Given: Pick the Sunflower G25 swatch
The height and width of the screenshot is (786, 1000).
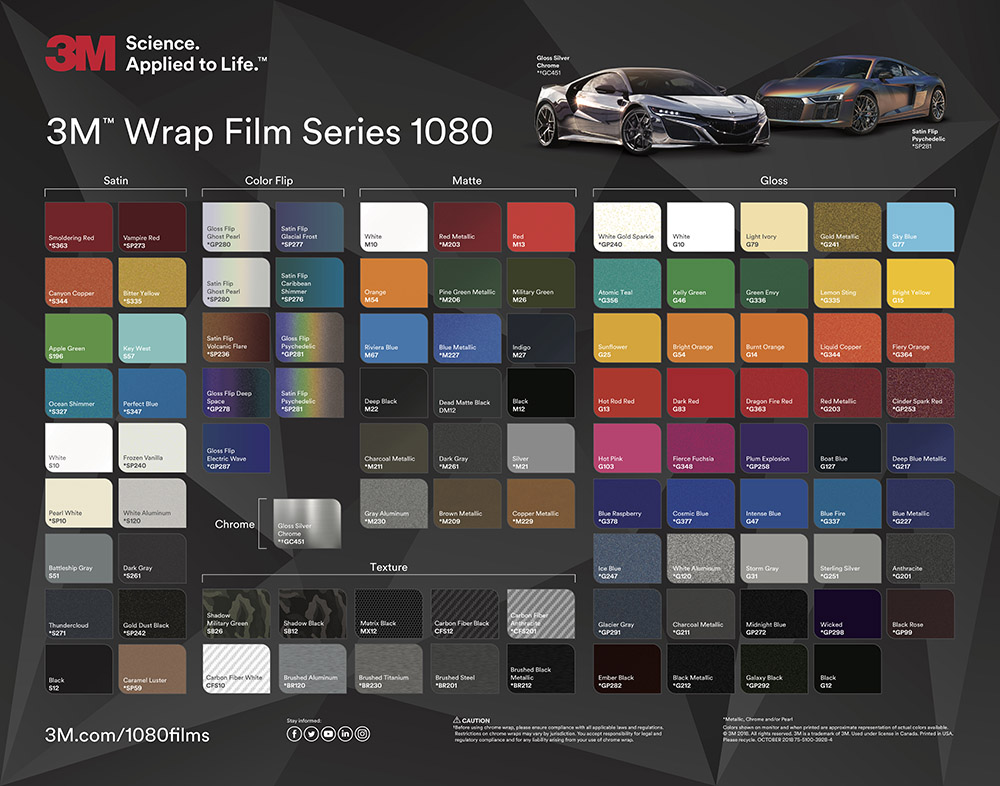Looking at the screenshot, I should click(x=628, y=338).
